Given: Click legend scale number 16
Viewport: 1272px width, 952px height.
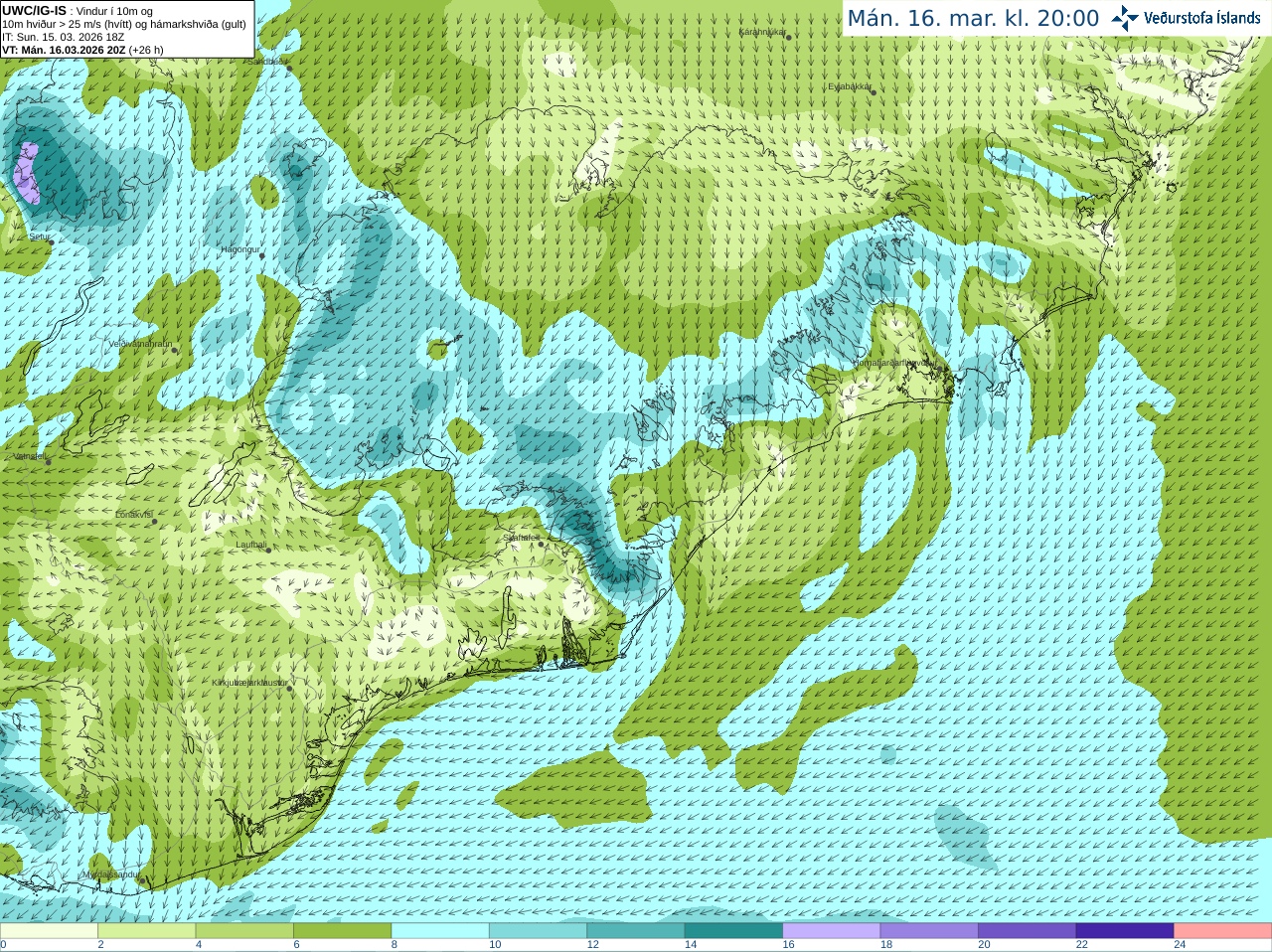Looking at the screenshot, I should click(788, 945).
